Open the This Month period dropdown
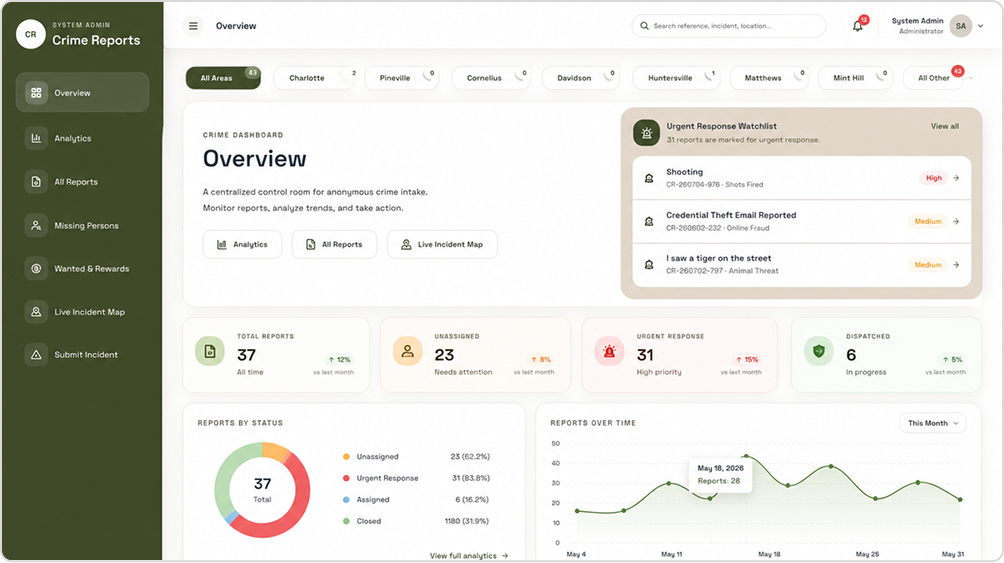This screenshot has height=563, width=1004. (x=933, y=423)
